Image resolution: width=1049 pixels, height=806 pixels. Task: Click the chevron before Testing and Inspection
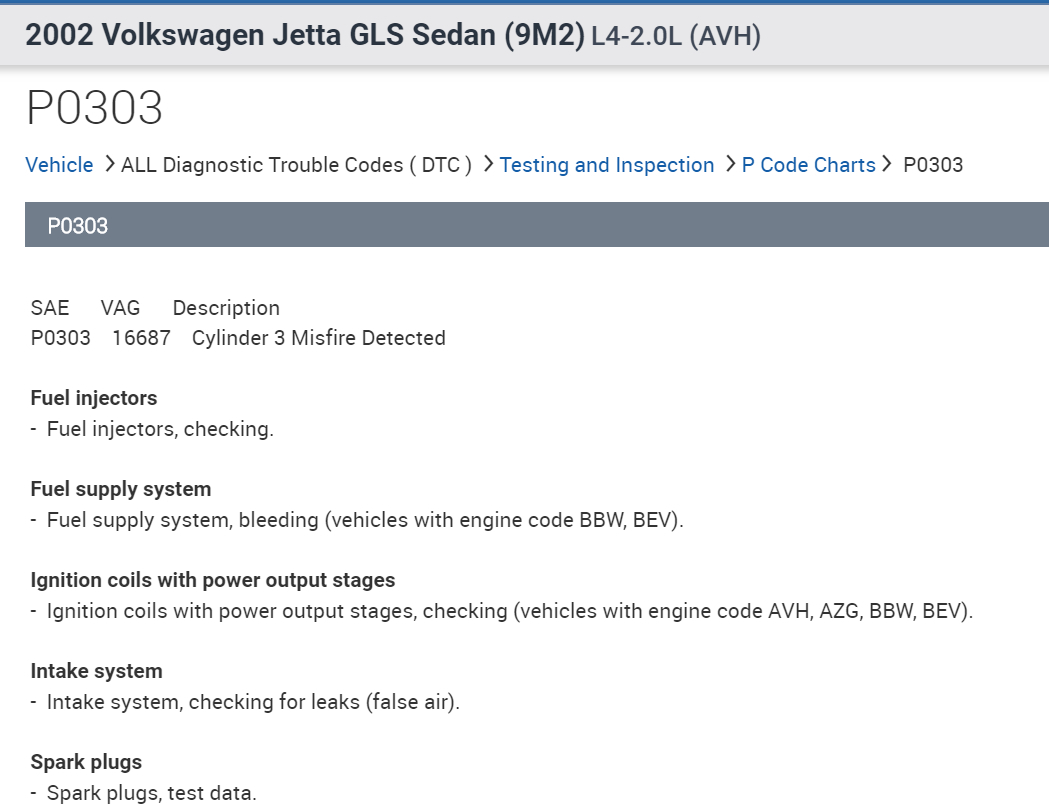coord(488,164)
